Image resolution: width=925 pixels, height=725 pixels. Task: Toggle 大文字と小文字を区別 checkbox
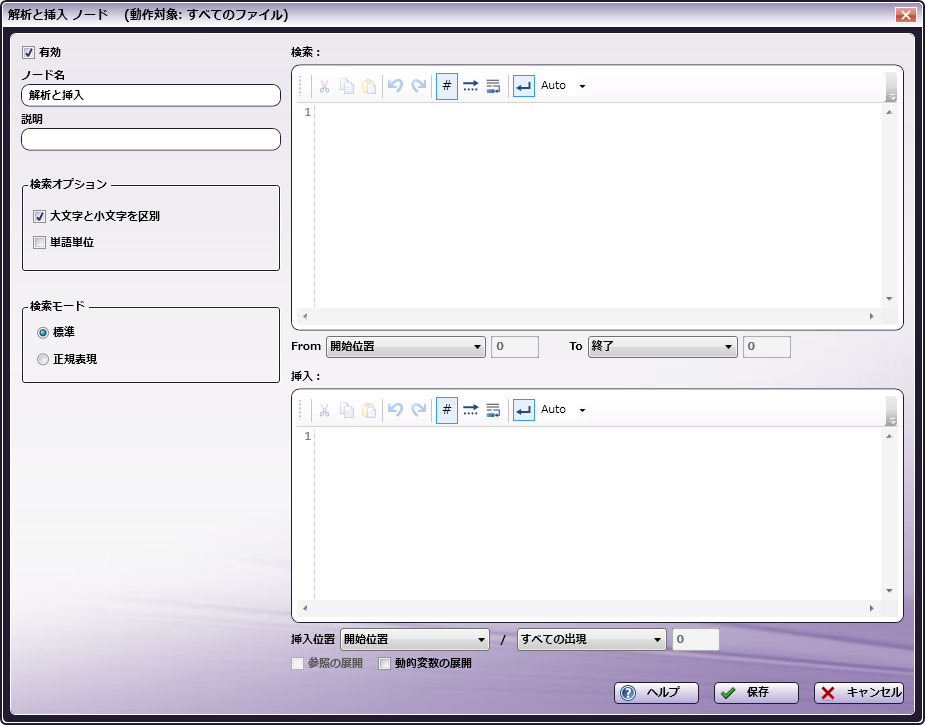click(40, 216)
